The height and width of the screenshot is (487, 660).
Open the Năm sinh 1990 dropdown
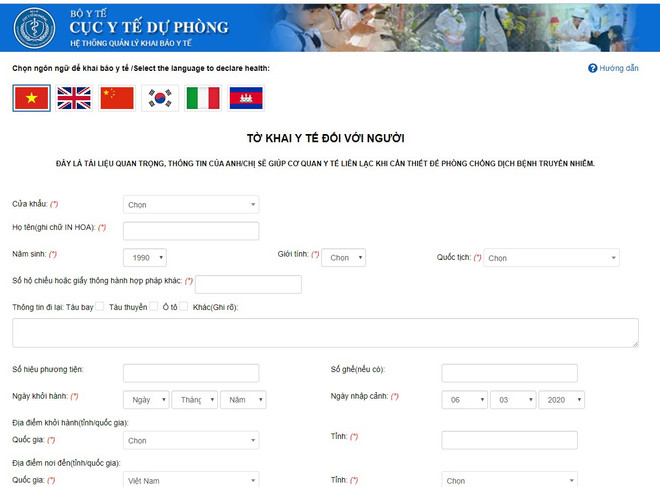coord(145,258)
